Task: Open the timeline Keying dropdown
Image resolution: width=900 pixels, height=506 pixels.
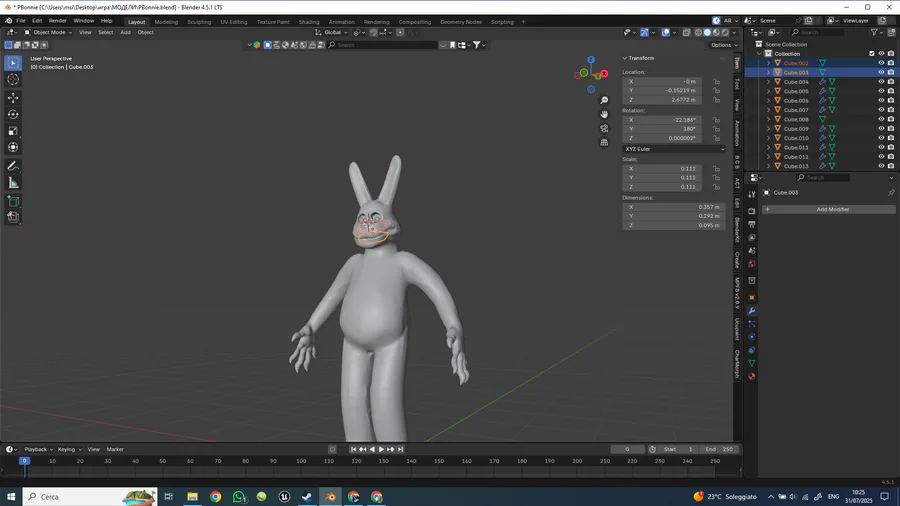Action: 69,450
